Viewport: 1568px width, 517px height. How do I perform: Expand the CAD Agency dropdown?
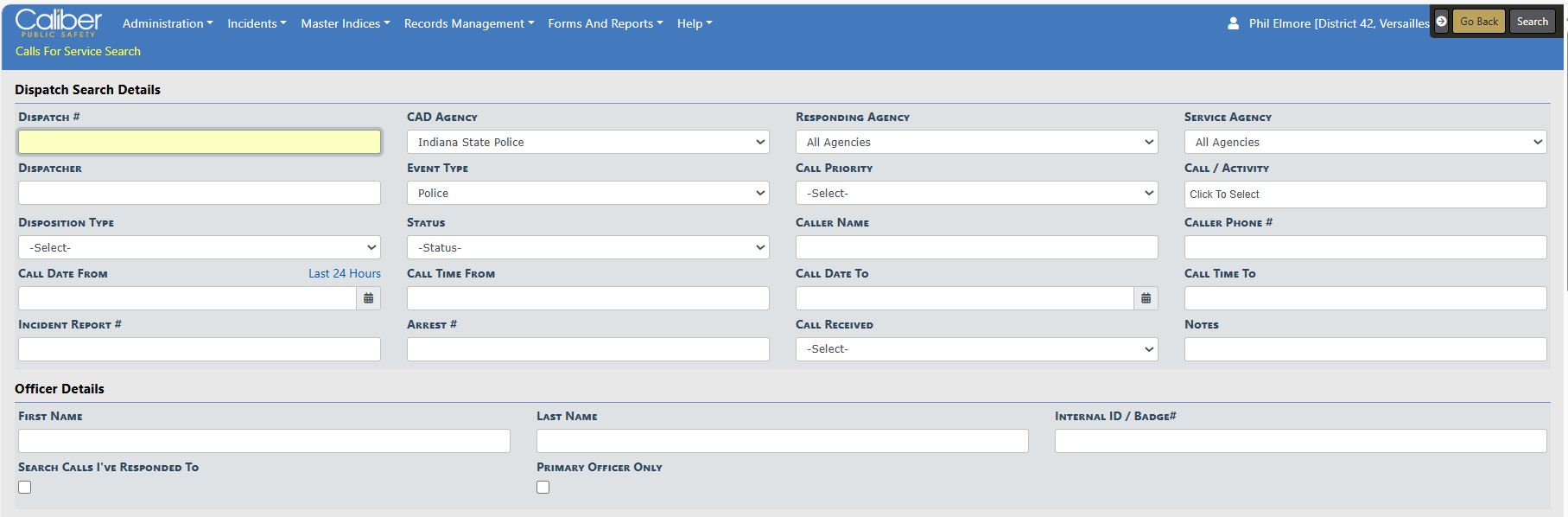pyautogui.click(x=587, y=142)
